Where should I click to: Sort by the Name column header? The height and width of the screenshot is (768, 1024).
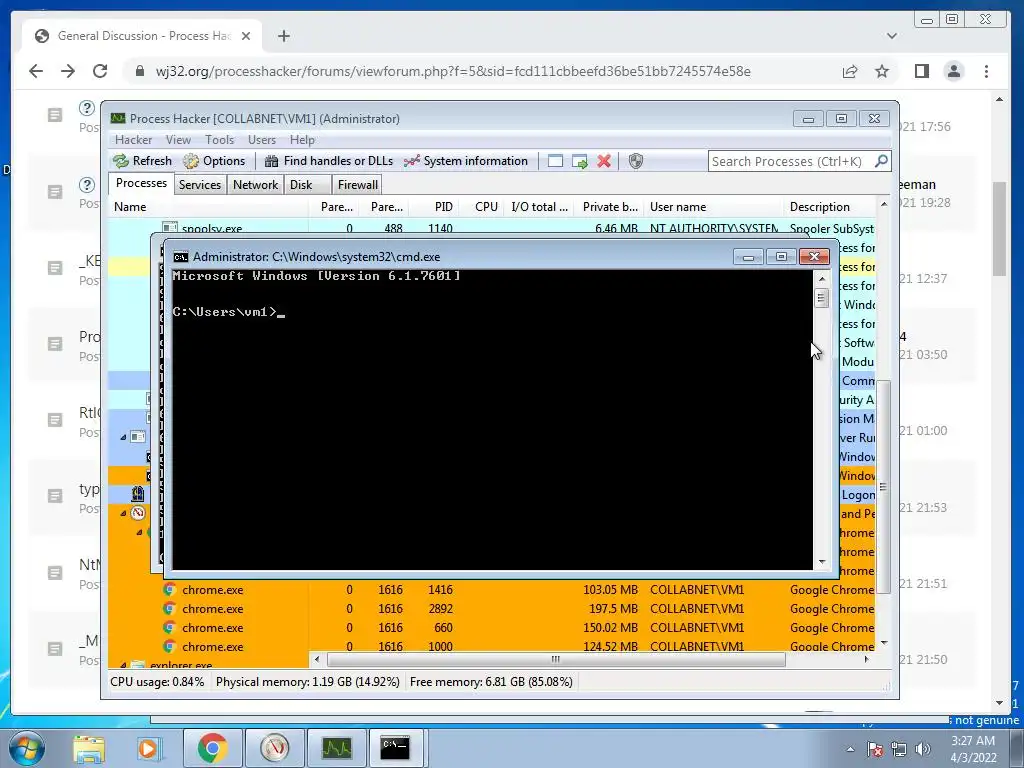pos(208,207)
